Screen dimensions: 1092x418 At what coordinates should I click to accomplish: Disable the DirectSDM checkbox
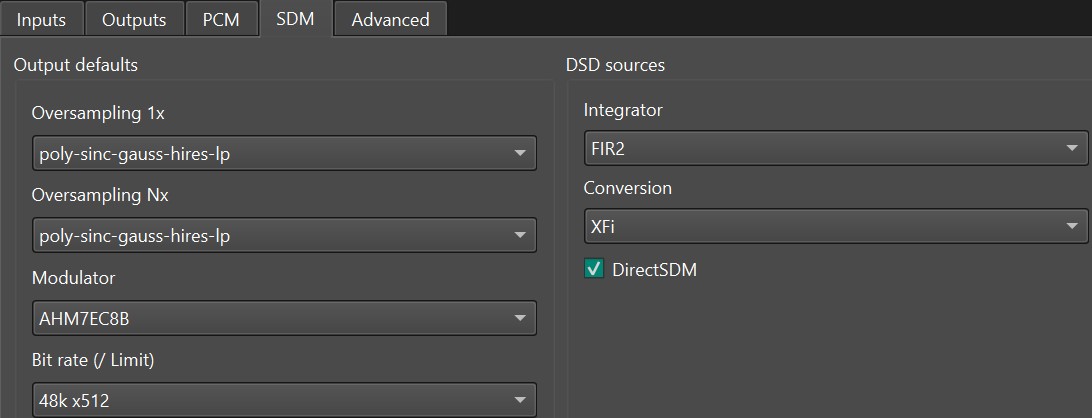(x=594, y=269)
